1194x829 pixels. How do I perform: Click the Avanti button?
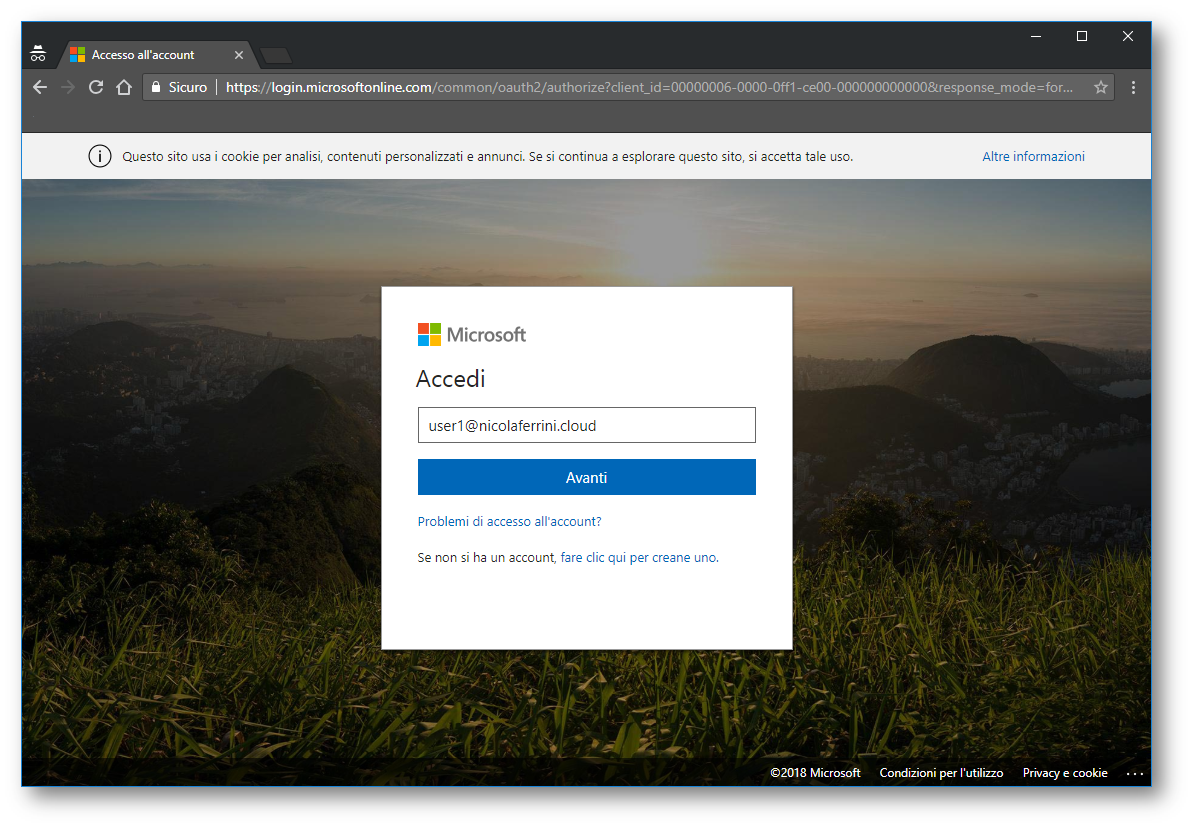coord(586,477)
